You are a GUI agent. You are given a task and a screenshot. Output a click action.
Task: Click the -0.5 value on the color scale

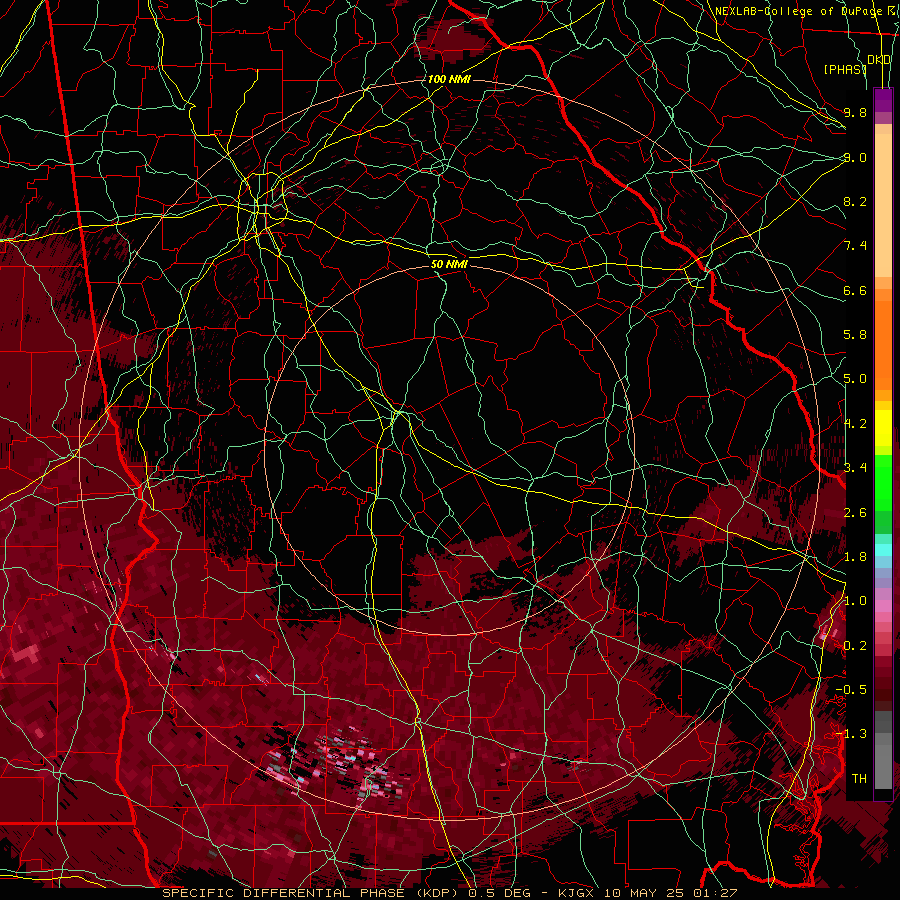click(x=851, y=690)
